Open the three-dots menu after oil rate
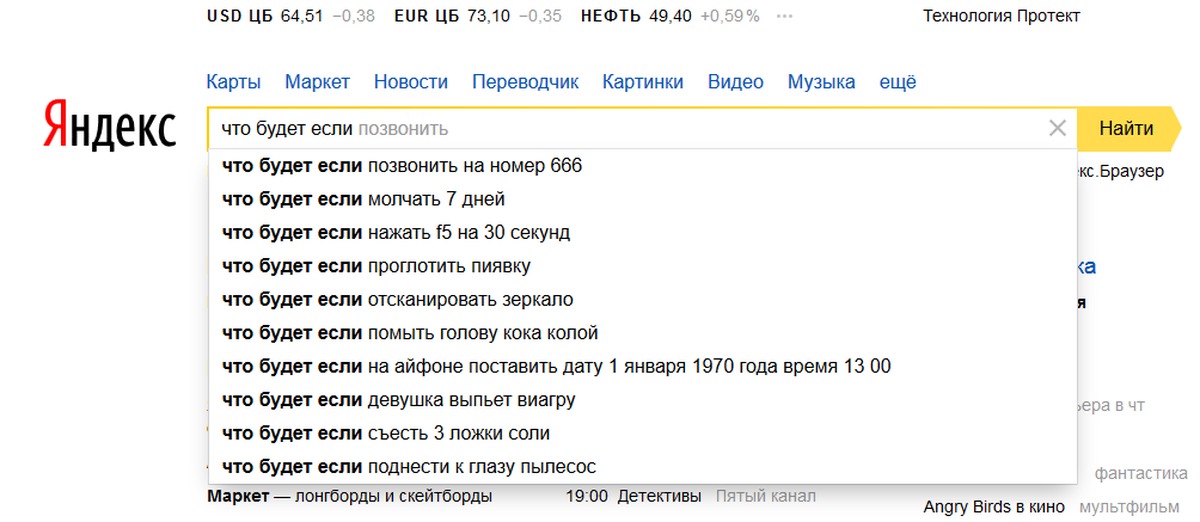 [x=785, y=16]
